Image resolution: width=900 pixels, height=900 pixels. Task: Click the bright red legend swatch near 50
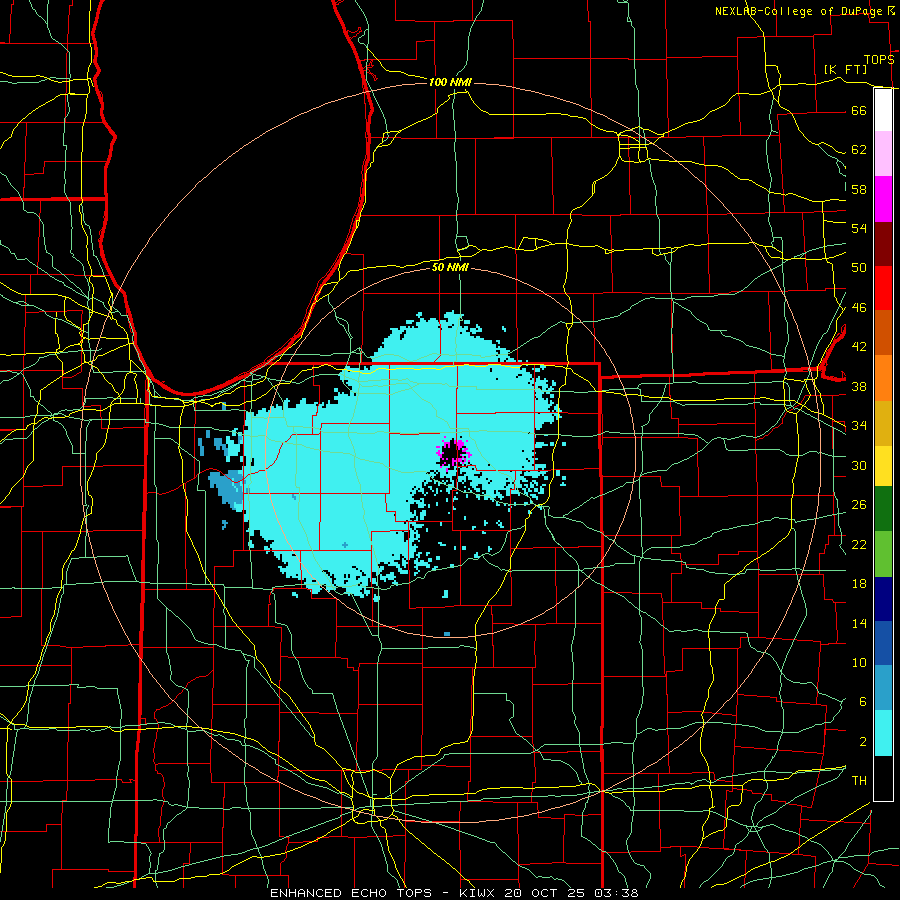[883, 288]
